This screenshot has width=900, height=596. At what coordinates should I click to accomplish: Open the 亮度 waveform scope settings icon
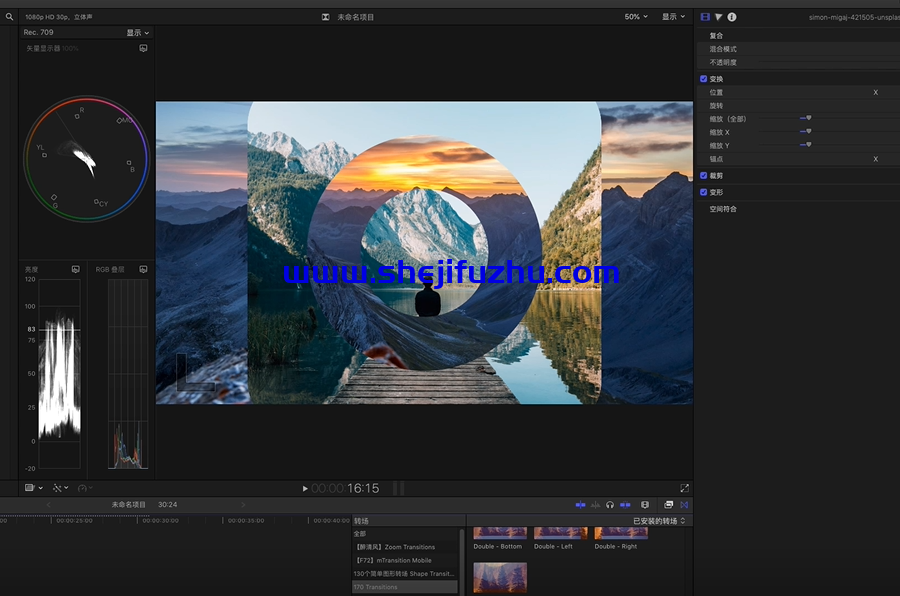(x=75, y=269)
